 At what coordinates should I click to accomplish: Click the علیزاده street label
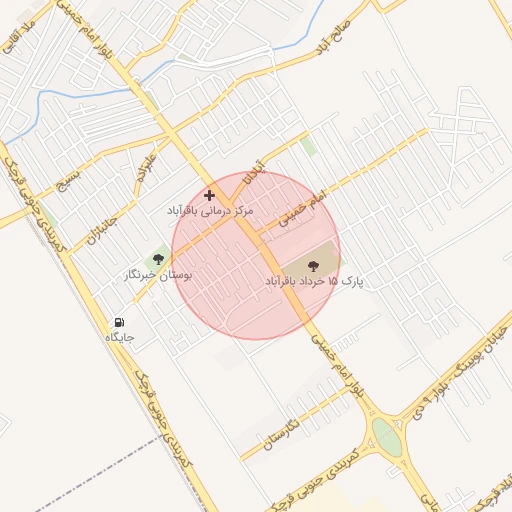[x=146, y=168]
